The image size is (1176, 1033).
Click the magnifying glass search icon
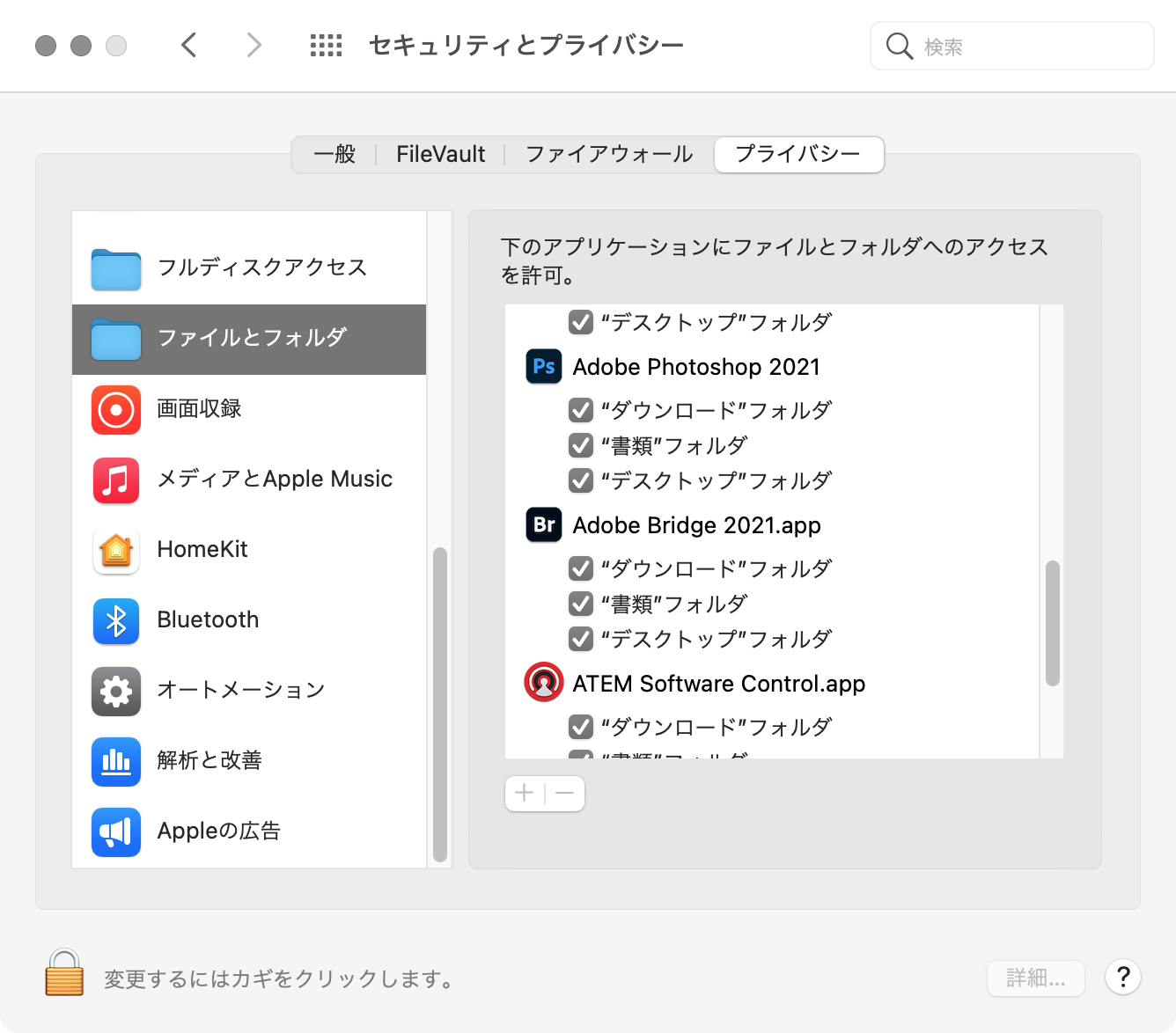click(x=899, y=46)
